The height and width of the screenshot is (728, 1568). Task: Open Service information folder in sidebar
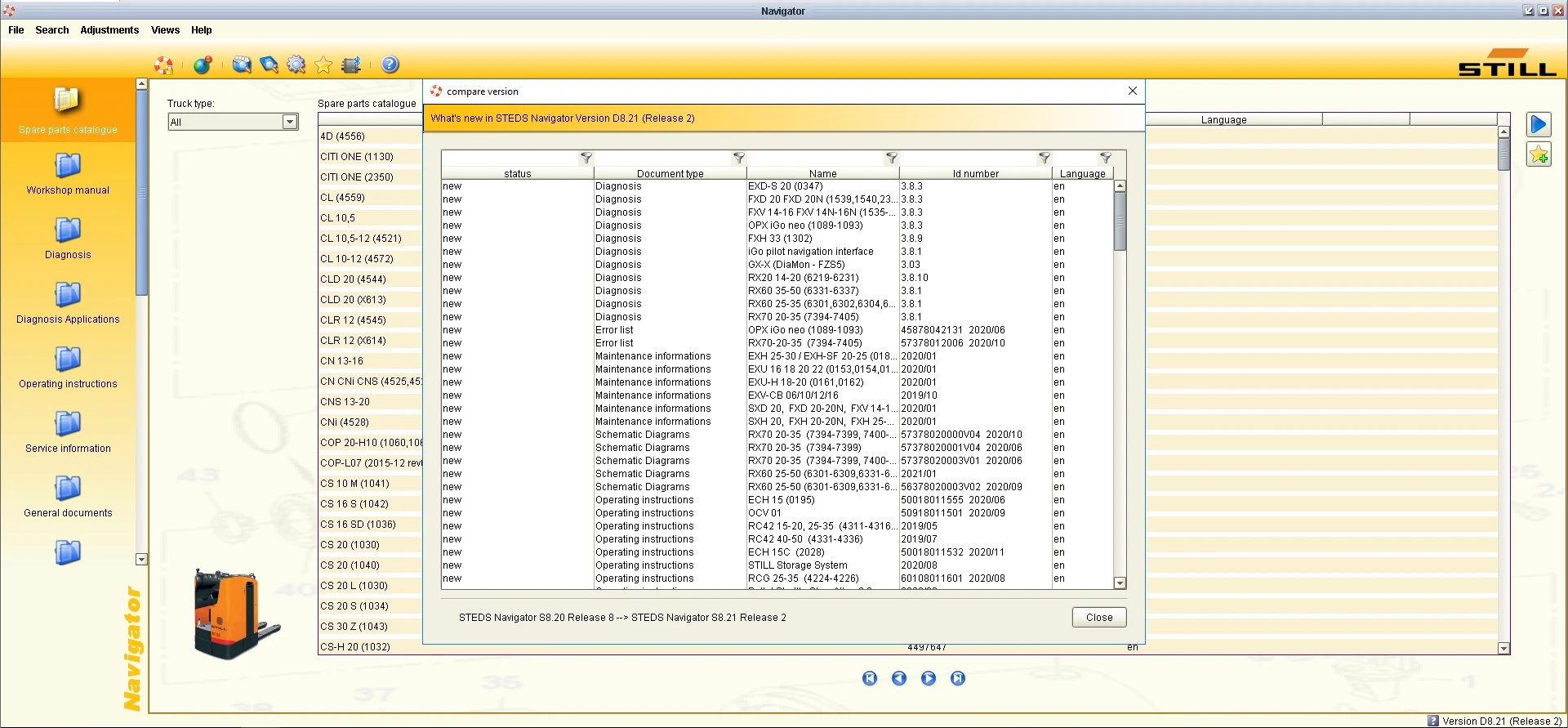[68, 432]
